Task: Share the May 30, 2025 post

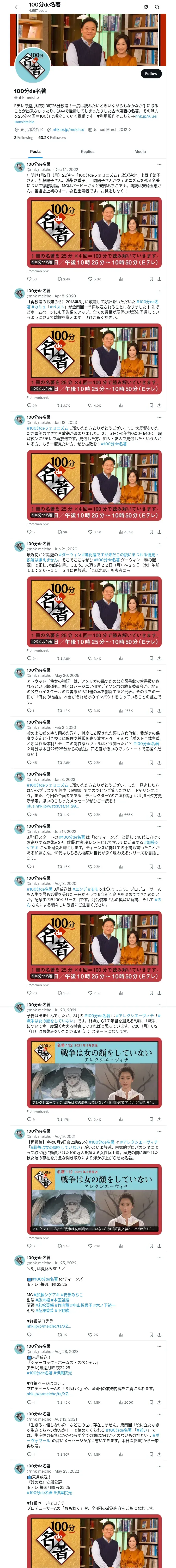Action: click(x=159, y=710)
